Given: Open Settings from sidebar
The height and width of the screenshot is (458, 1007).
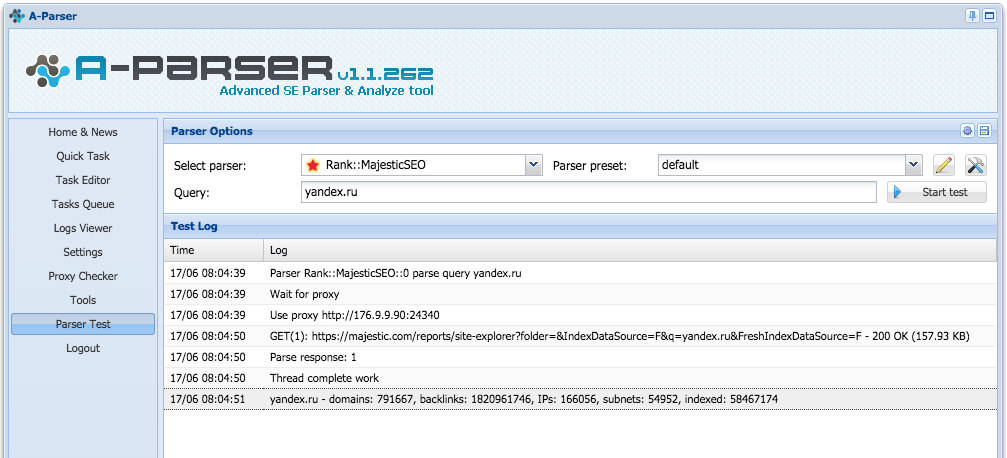Looking at the screenshot, I should [83, 252].
